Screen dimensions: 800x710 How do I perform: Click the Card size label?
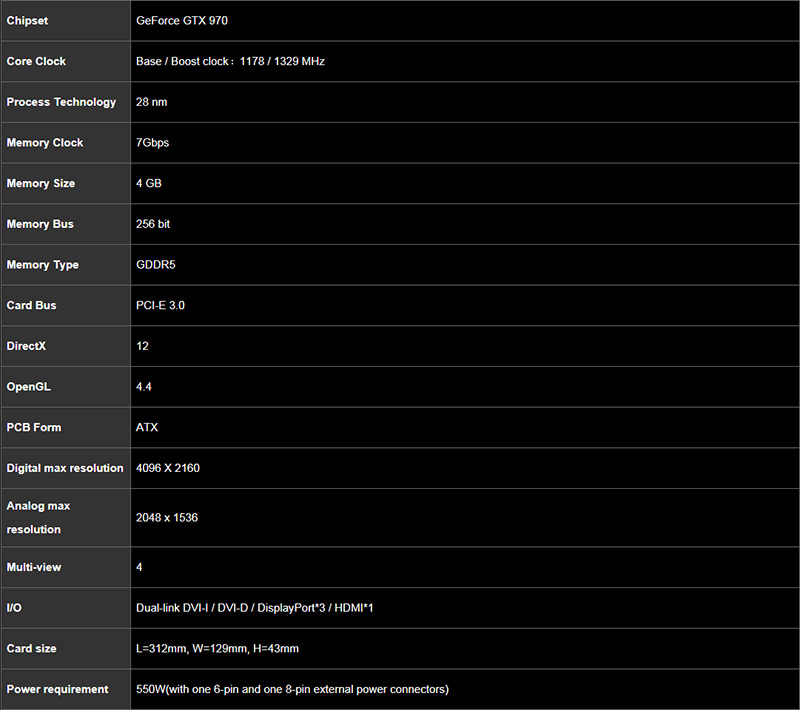[x=32, y=648]
